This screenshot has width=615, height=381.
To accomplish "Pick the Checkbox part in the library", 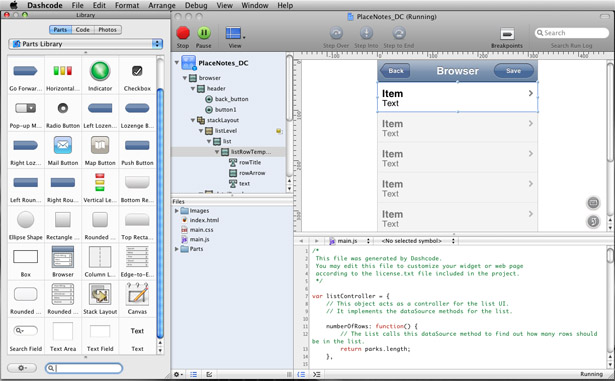I will [137, 71].
